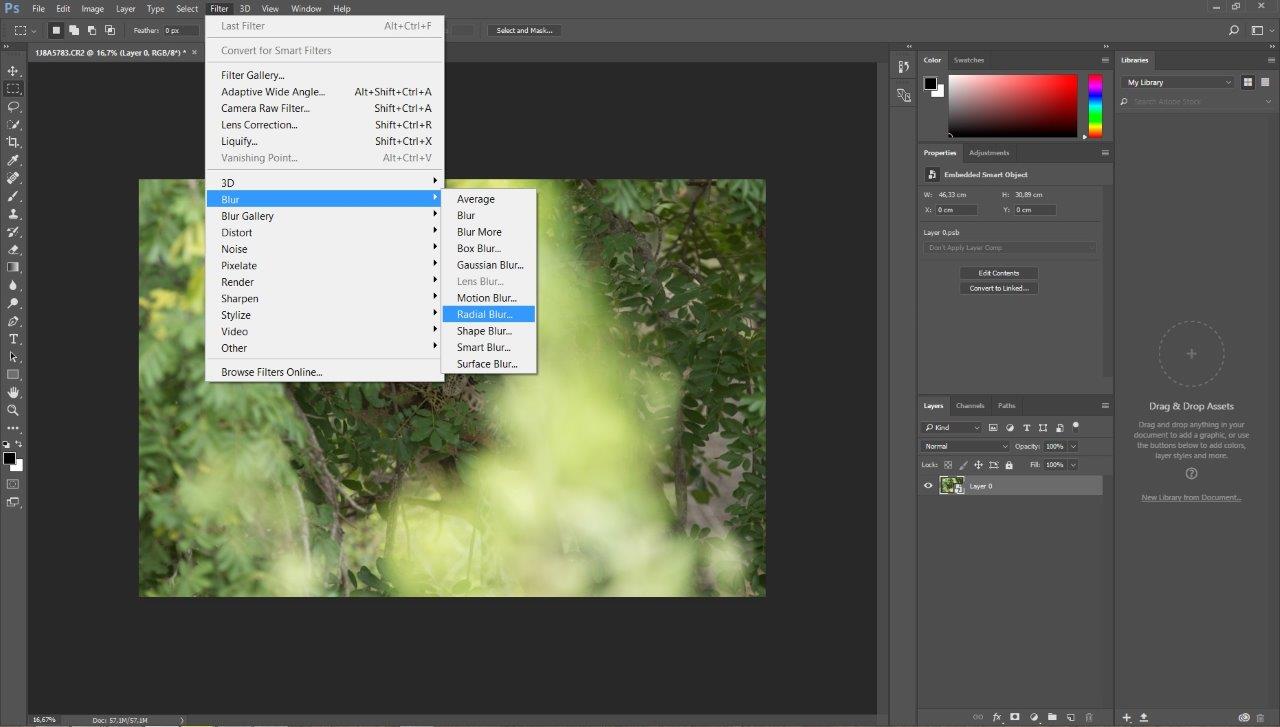Image resolution: width=1280 pixels, height=727 pixels.
Task: Select the Type tool
Action: (13, 338)
